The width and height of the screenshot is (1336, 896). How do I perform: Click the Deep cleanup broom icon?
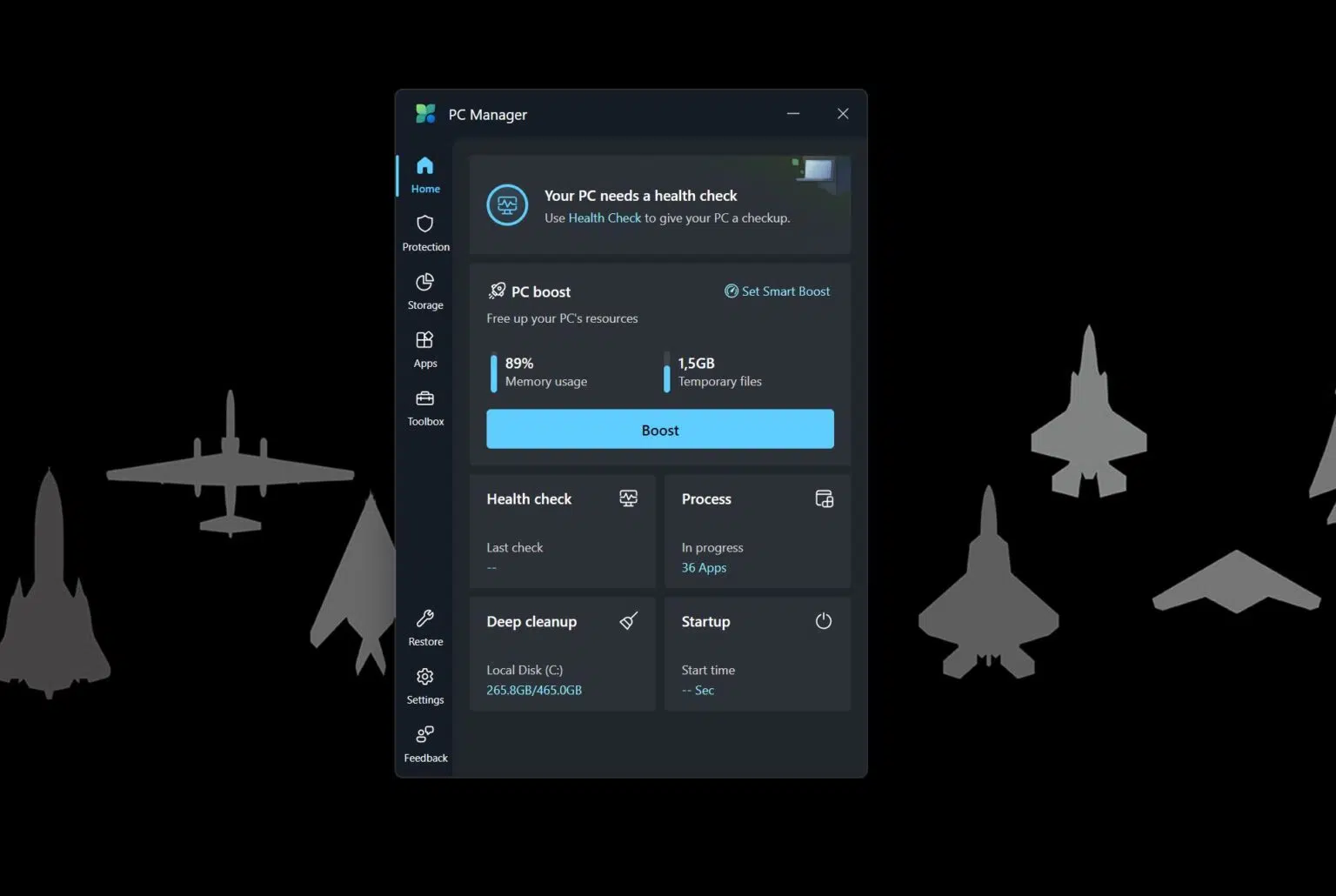(x=628, y=621)
